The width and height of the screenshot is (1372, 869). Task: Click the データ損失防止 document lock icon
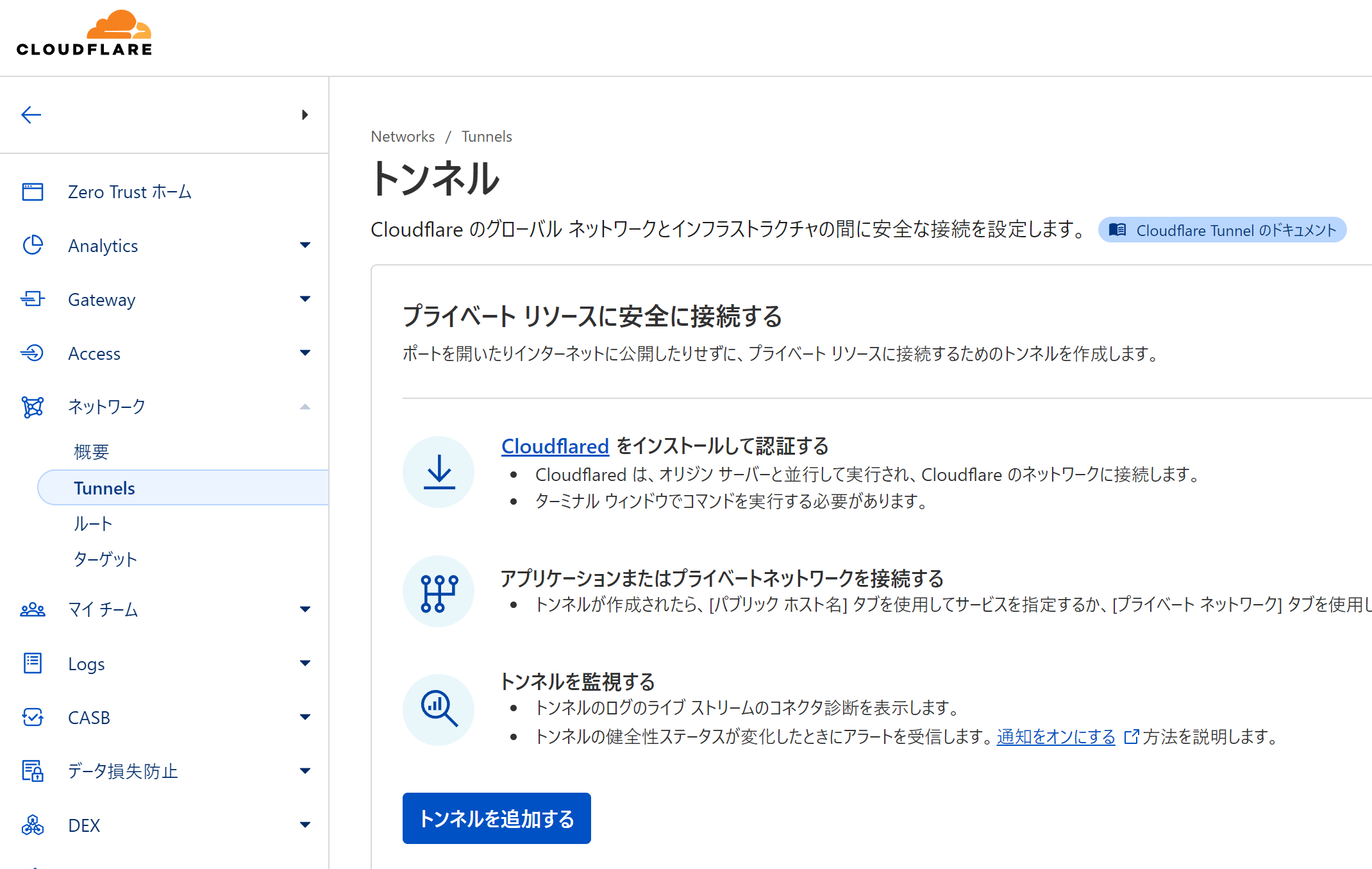[33, 771]
